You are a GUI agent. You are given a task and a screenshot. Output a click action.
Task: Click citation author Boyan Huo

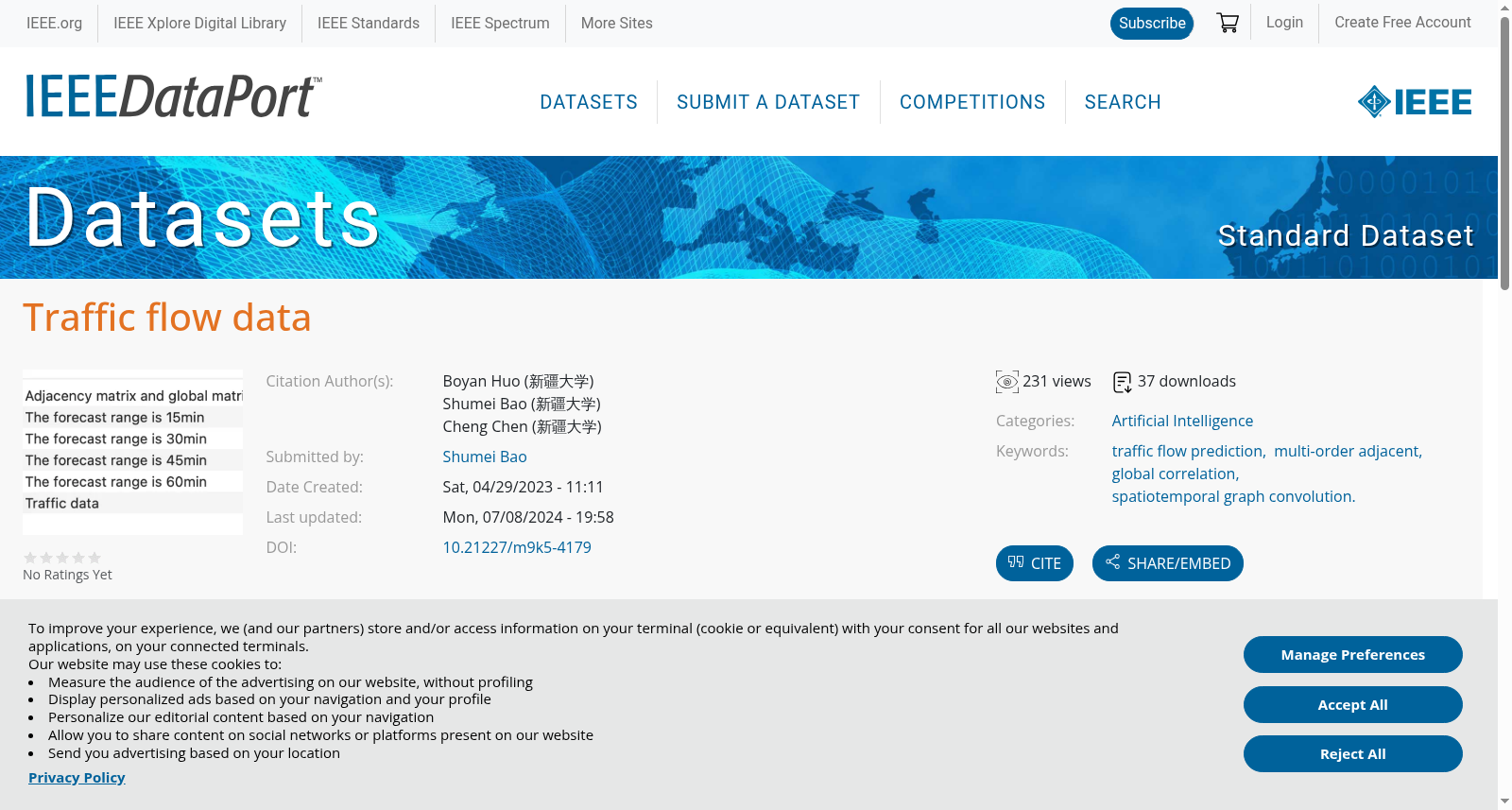click(519, 381)
